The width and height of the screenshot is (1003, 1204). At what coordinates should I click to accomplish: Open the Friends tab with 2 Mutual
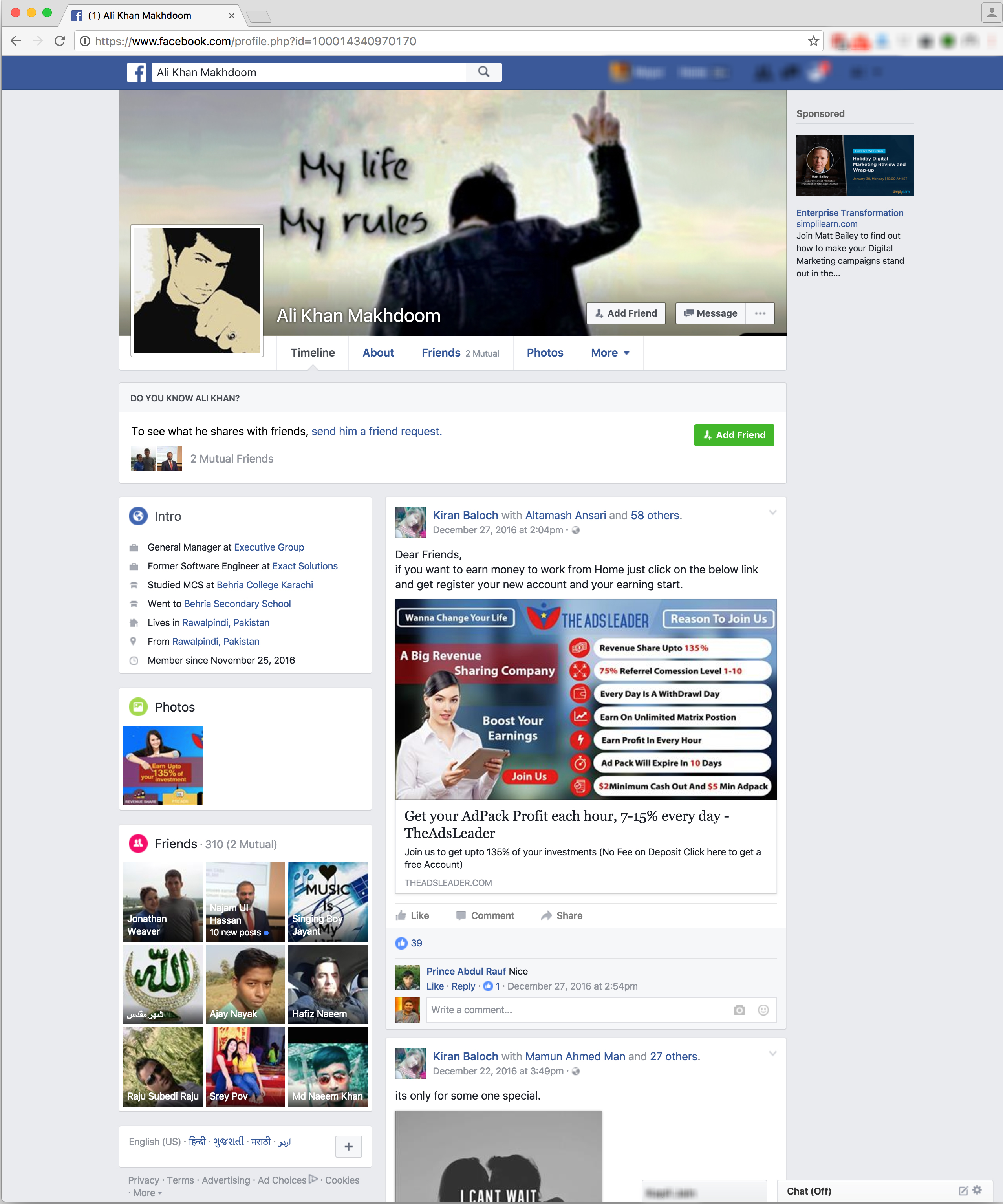(460, 353)
